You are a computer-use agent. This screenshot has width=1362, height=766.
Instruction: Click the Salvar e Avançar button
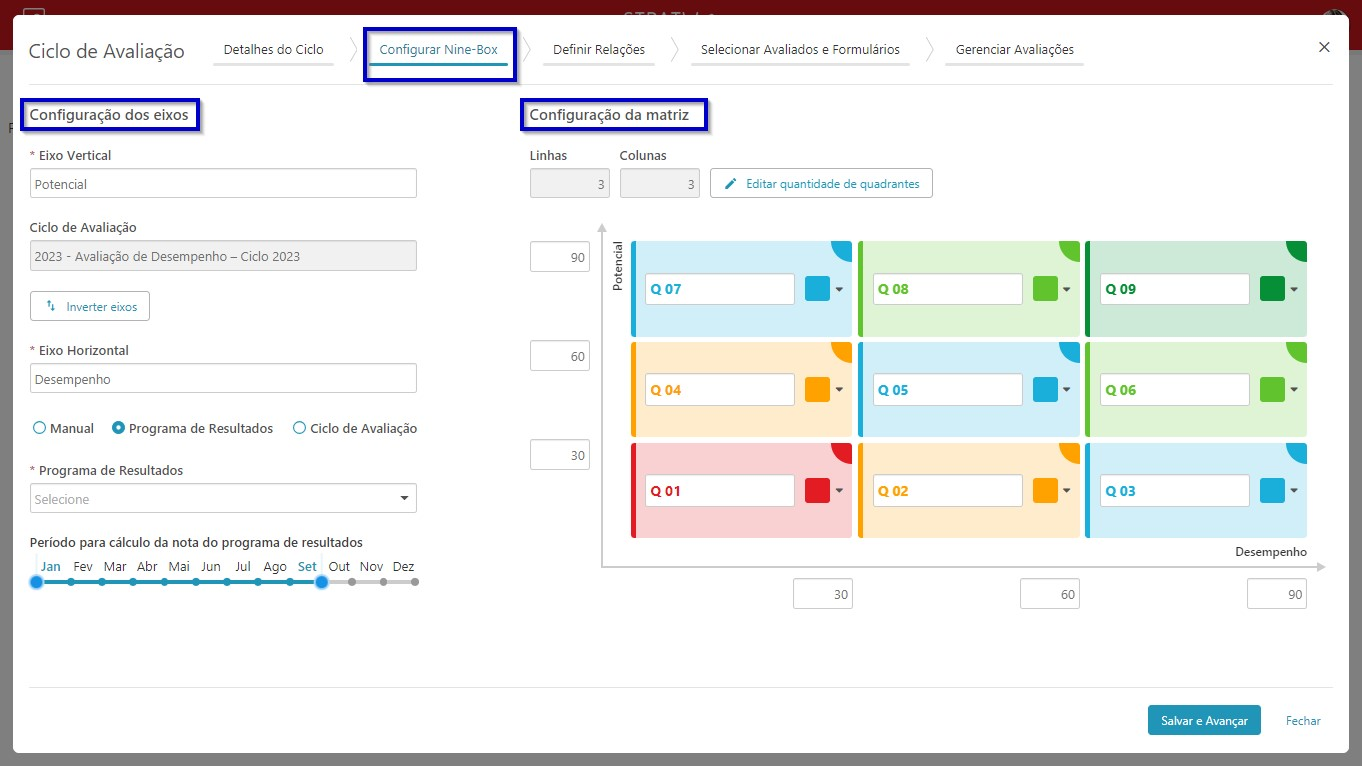tap(1204, 720)
